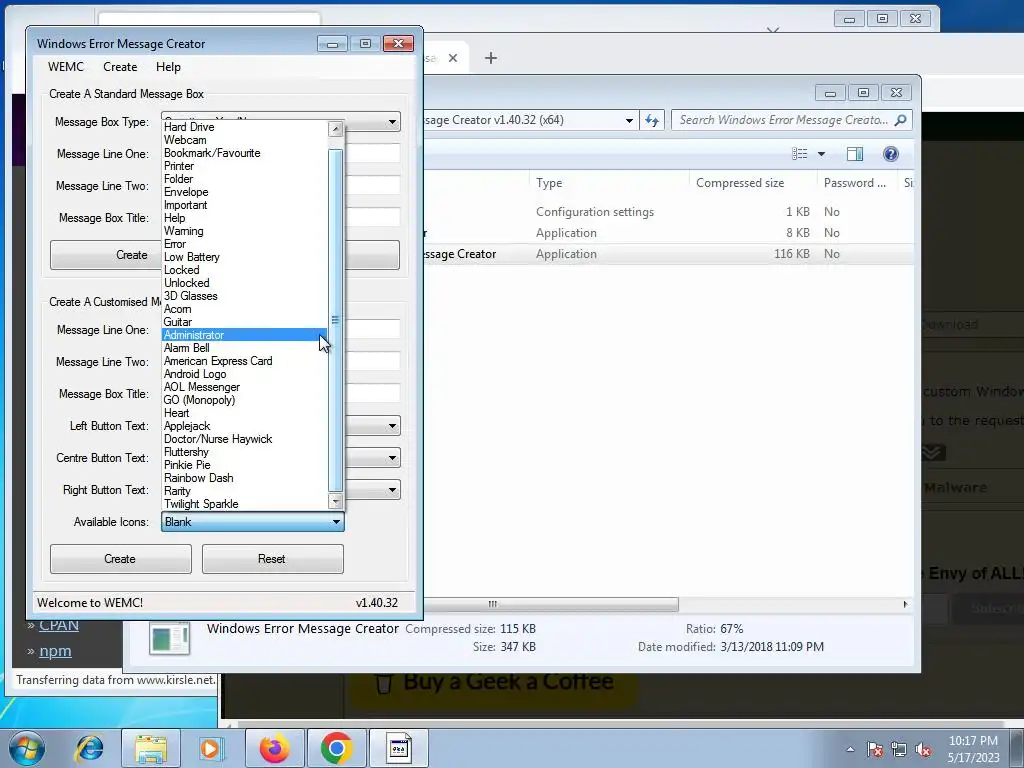1024x768 pixels.
Task: Open the Windows Start menu
Action: click(x=26, y=748)
